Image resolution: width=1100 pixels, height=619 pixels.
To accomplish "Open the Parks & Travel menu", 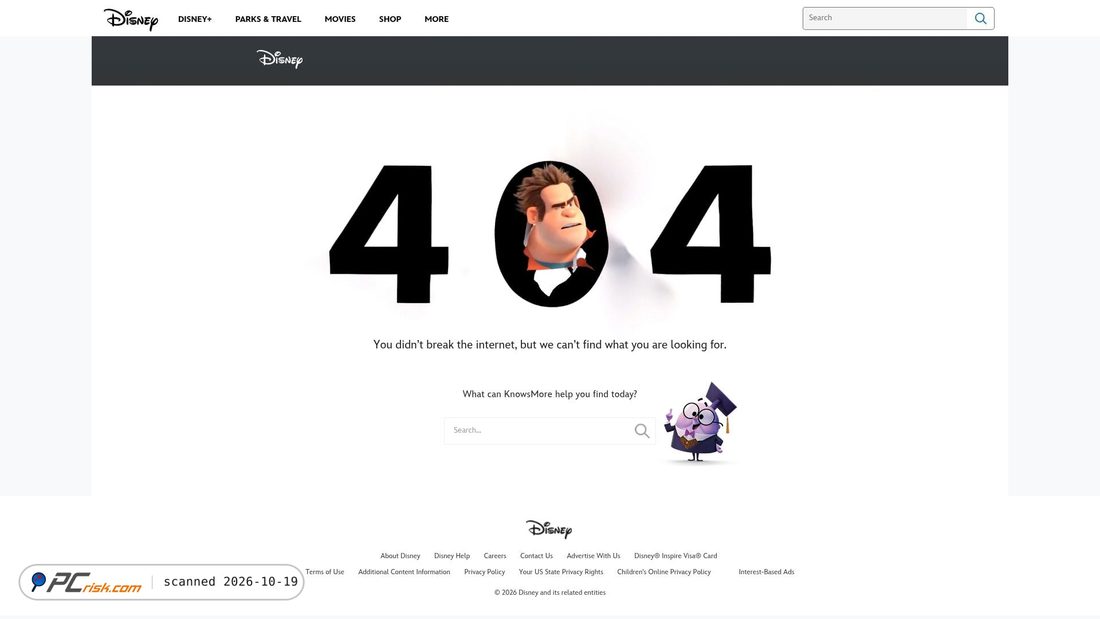I will (268, 19).
